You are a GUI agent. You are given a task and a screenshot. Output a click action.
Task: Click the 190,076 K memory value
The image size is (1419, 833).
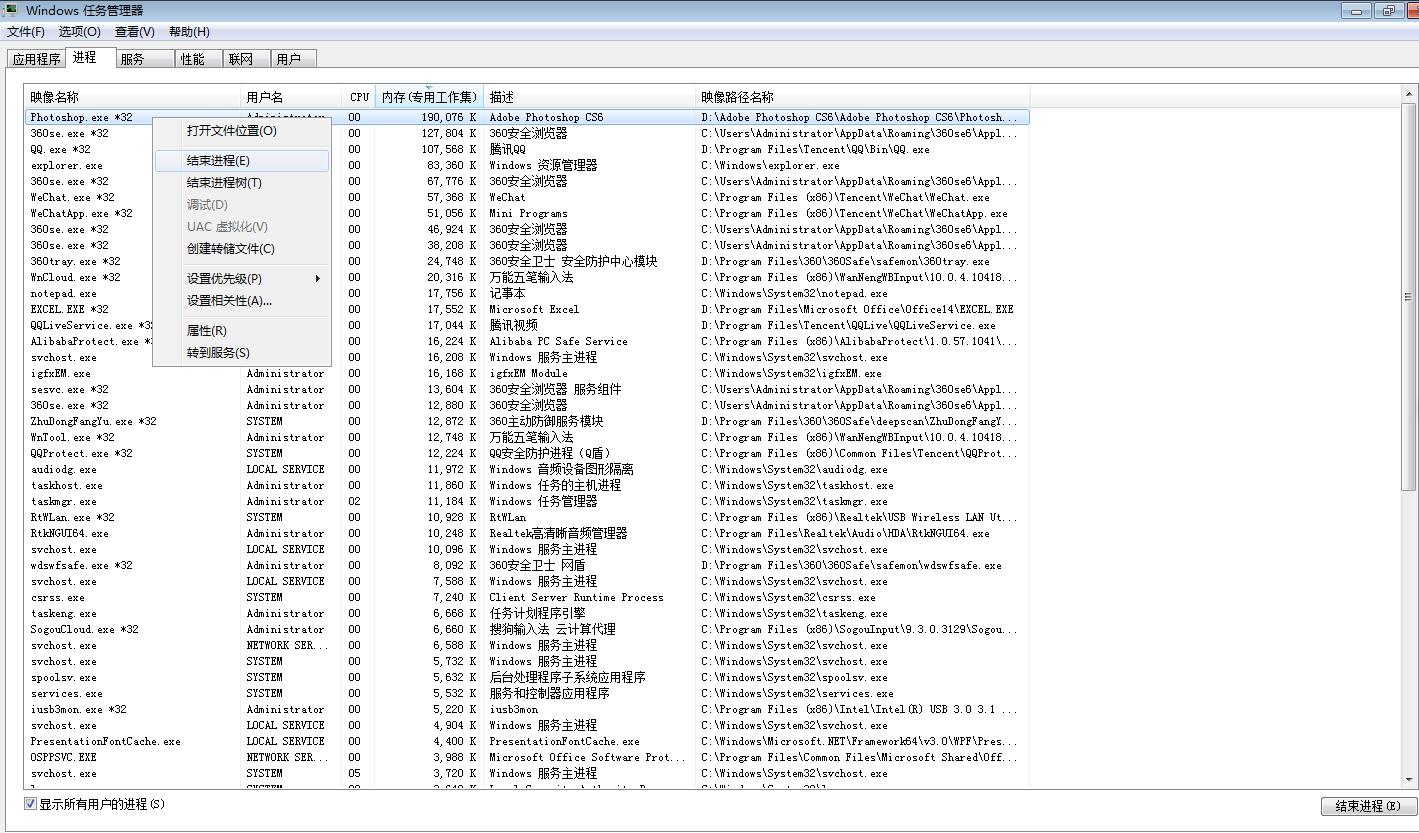[x=449, y=117]
